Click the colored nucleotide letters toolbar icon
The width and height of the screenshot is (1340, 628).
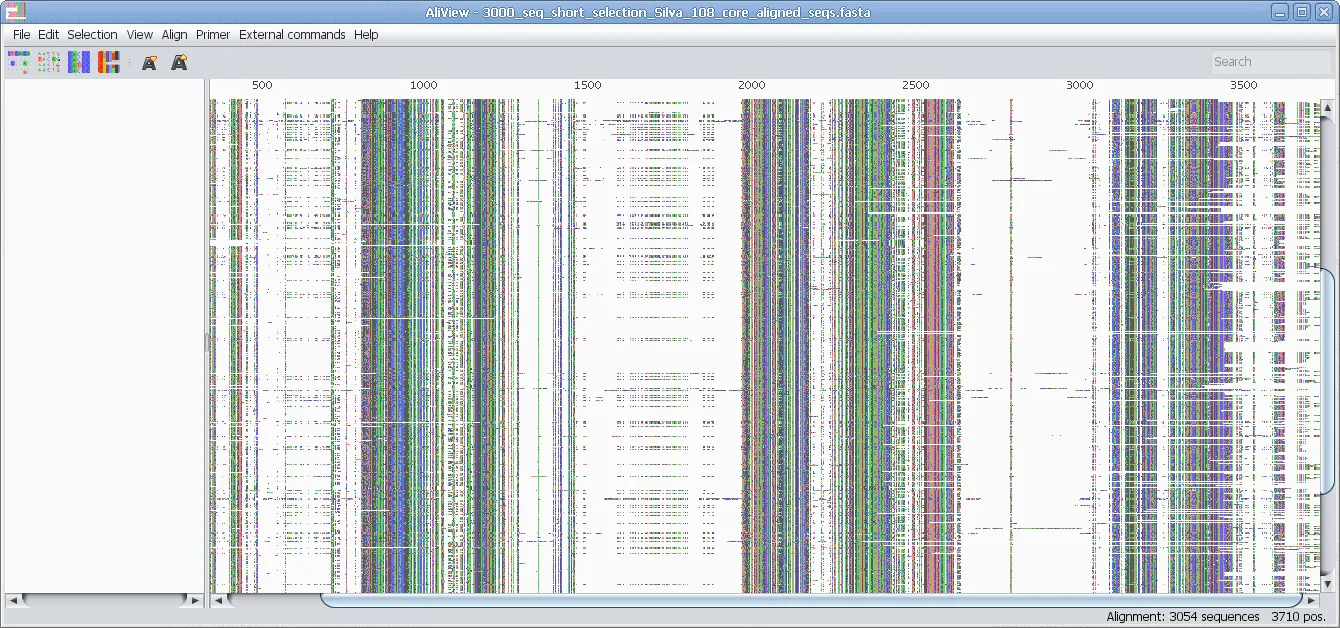point(48,62)
